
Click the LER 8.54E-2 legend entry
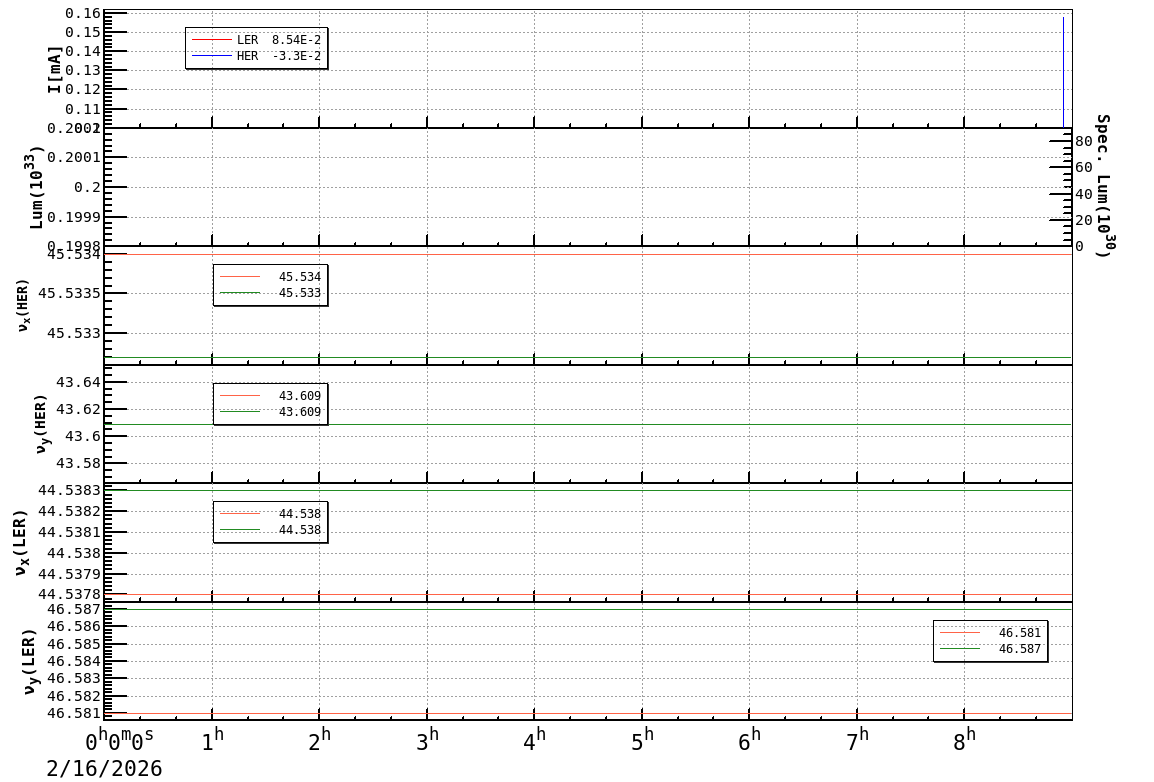point(257,40)
